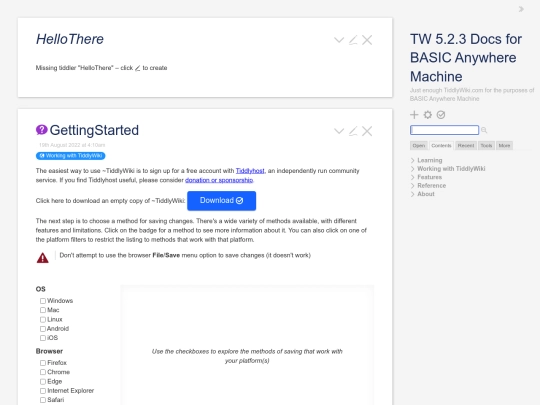Screen dimensions: 540x405
Task: Click the Working with TiddlyWiki tag pill
Action: coord(71,156)
